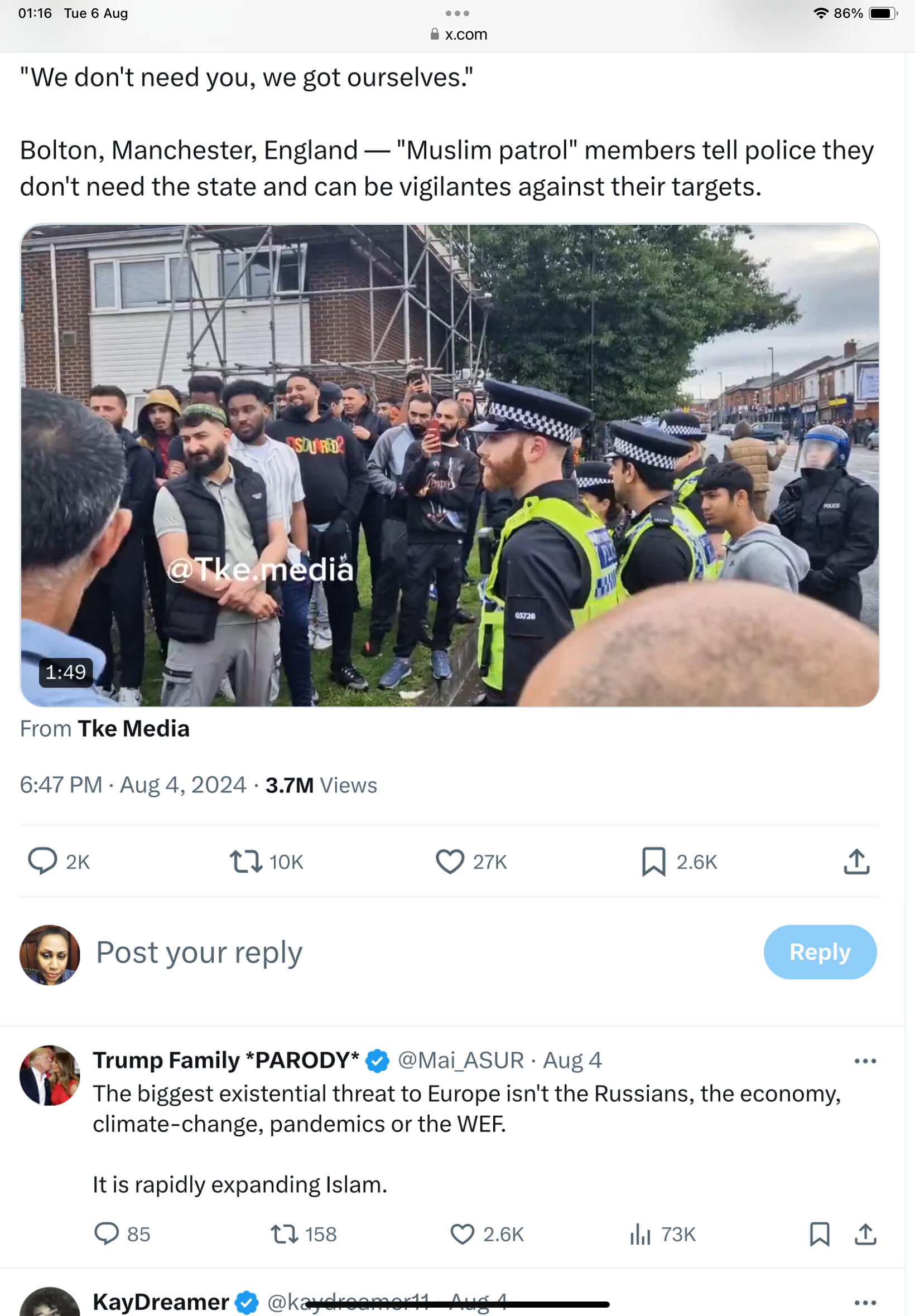Viewport: 915px width, 1316px height.
Task: Open more options on KayDreamer reply
Action: tap(865, 1302)
